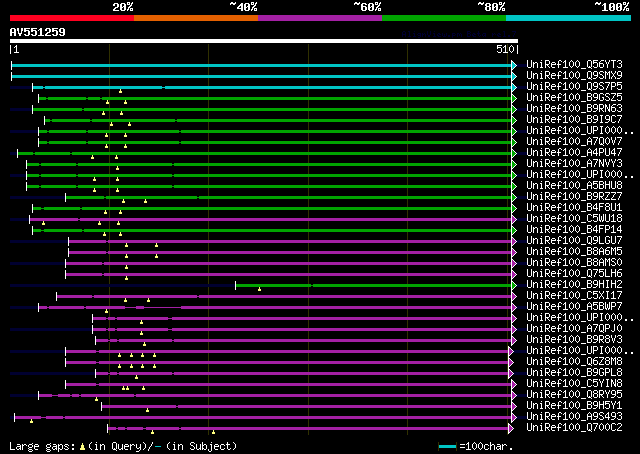
Task: Click the purple alignment bar of Q700C2
Action: tap(308, 429)
